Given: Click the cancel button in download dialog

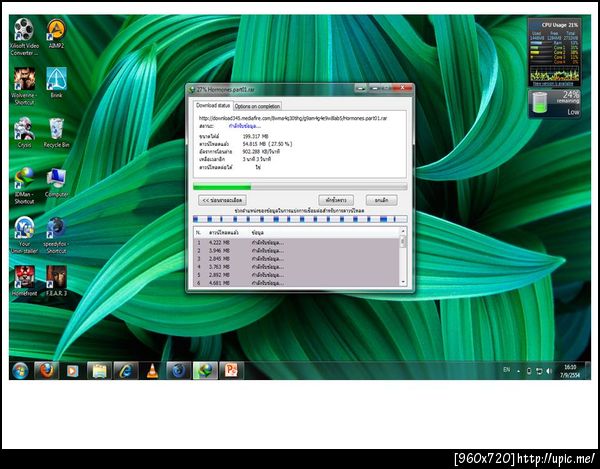Looking at the screenshot, I should 381,200.
